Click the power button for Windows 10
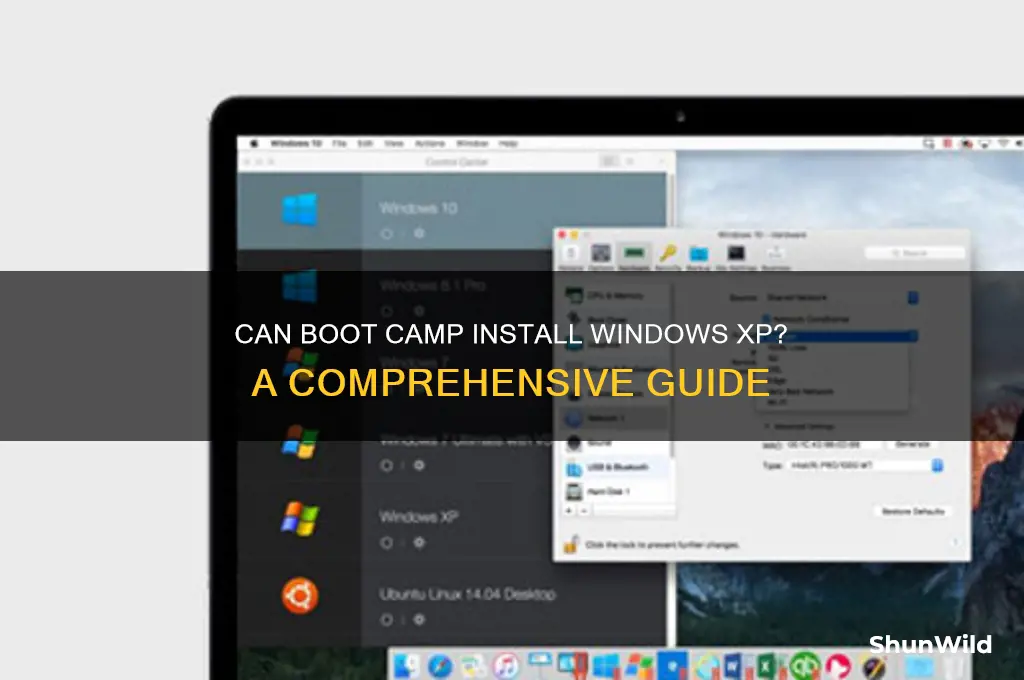Image resolution: width=1024 pixels, height=680 pixels. (387, 233)
